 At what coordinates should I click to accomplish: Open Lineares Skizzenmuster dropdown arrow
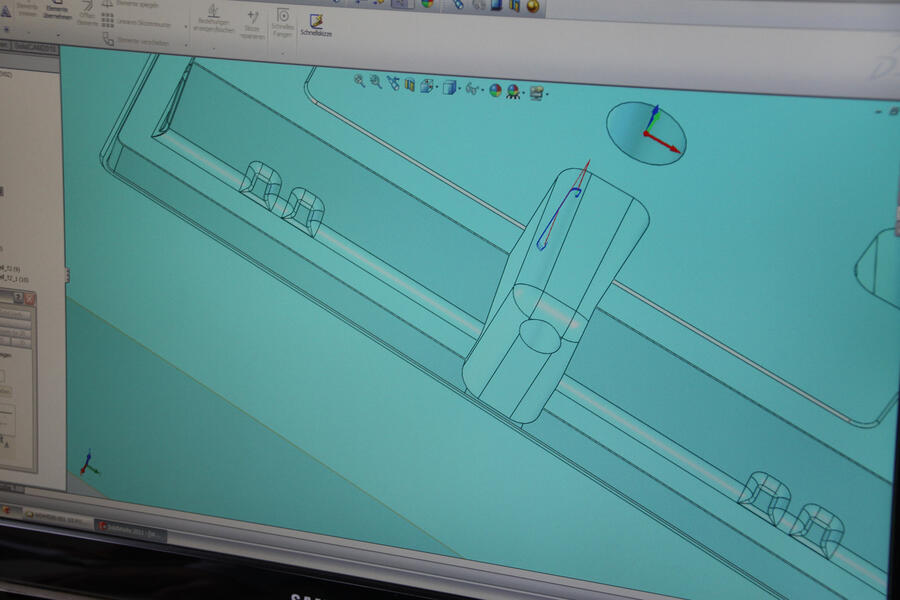[185, 27]
